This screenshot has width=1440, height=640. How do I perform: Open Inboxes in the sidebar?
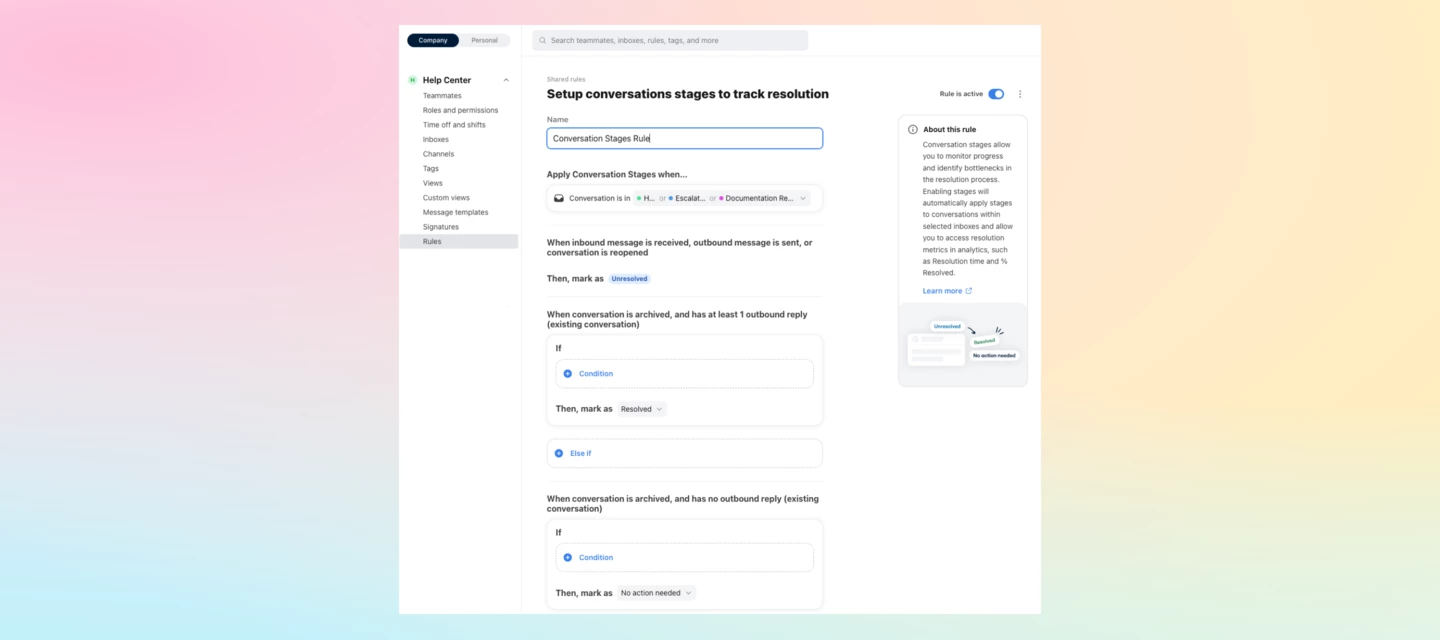point(436,139)
